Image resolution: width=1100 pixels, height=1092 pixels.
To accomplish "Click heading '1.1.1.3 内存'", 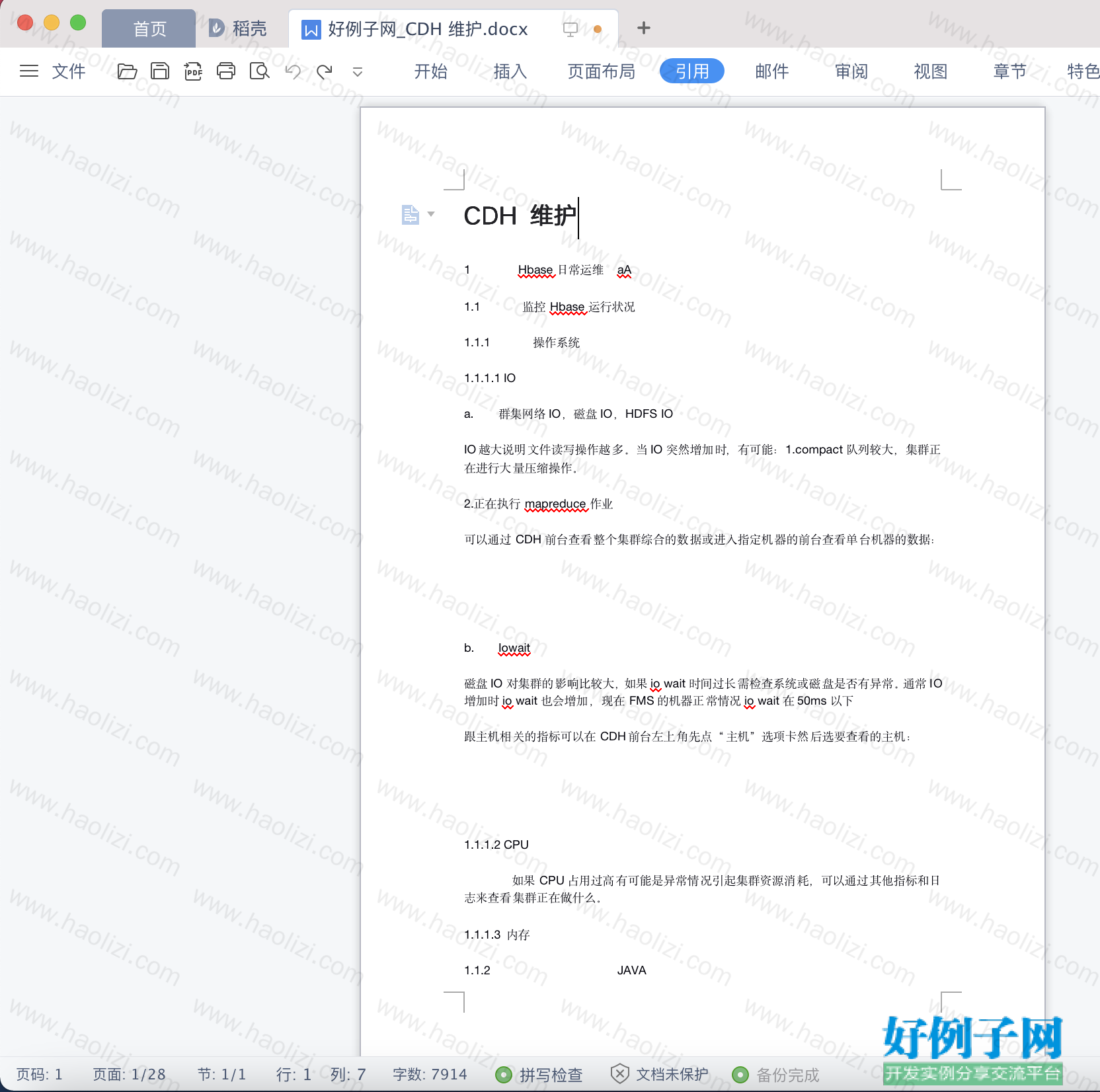I will pos(497,935).
